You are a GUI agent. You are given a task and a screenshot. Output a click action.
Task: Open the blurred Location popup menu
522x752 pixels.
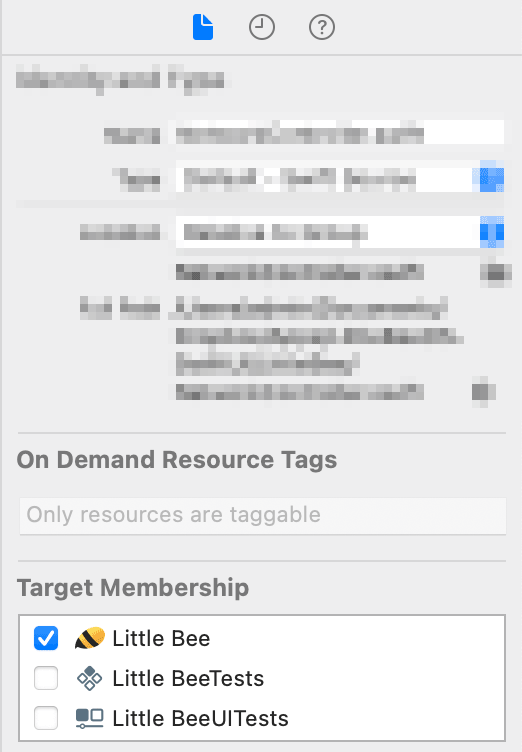(340, 232)
